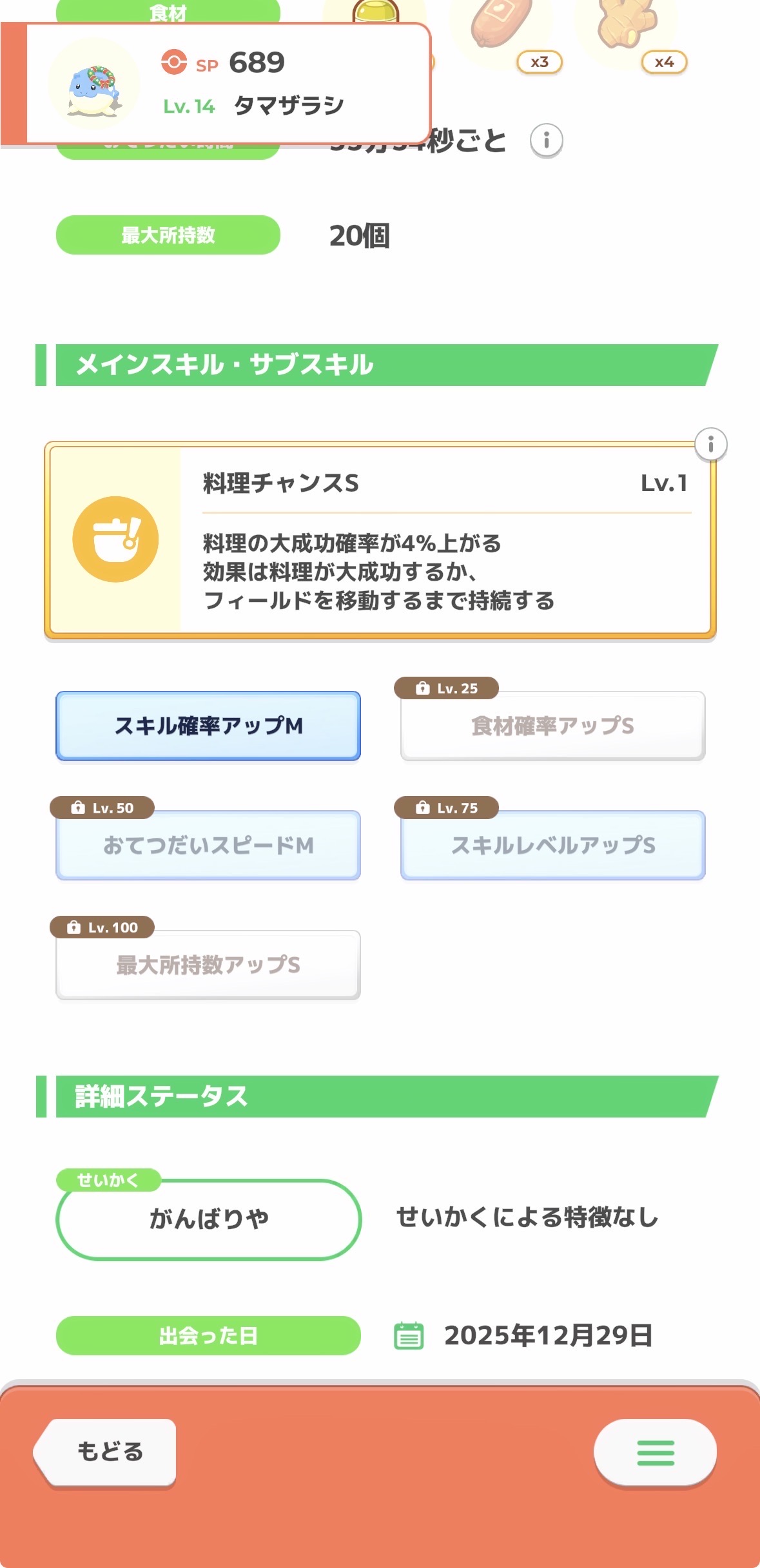
Task: Tap the calendar icon by met date
Action: click(x=409, y=1335)
